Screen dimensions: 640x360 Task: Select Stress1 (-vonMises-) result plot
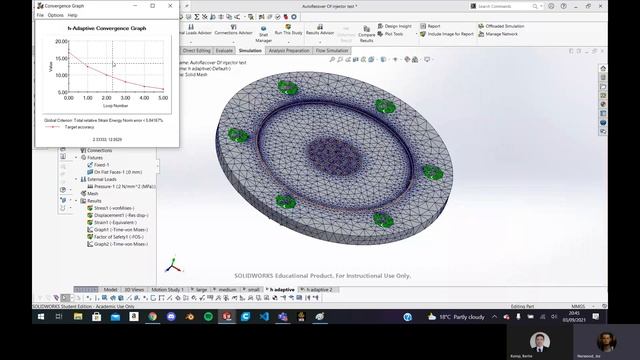[110, 208]
